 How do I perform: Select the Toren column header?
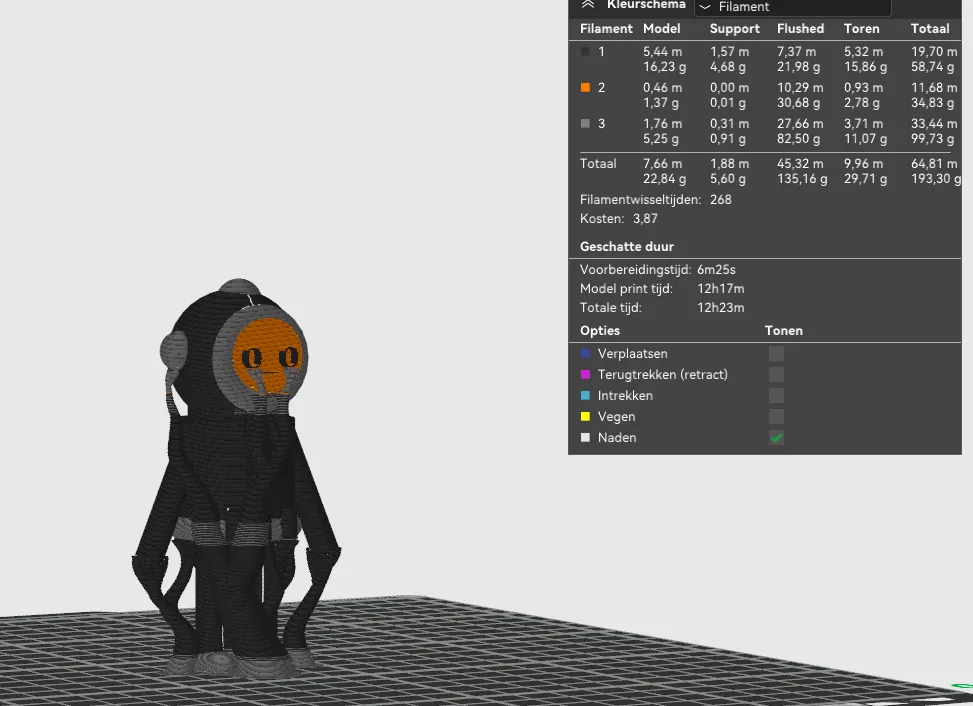[861, 29]
